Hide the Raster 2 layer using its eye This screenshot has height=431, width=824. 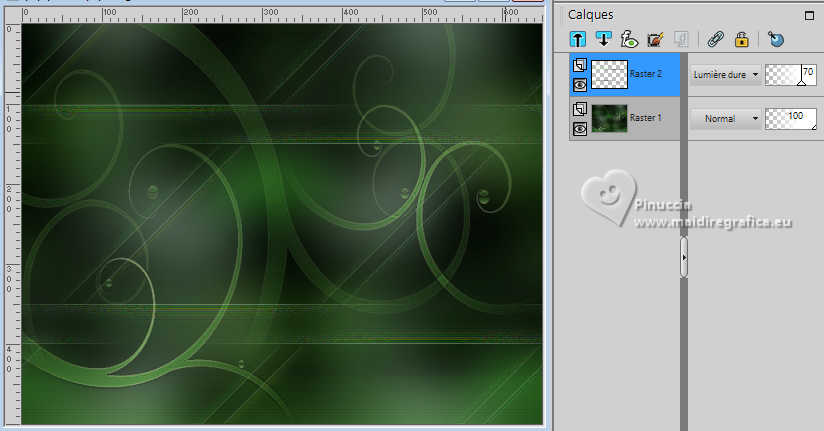(x=580, y=85)
